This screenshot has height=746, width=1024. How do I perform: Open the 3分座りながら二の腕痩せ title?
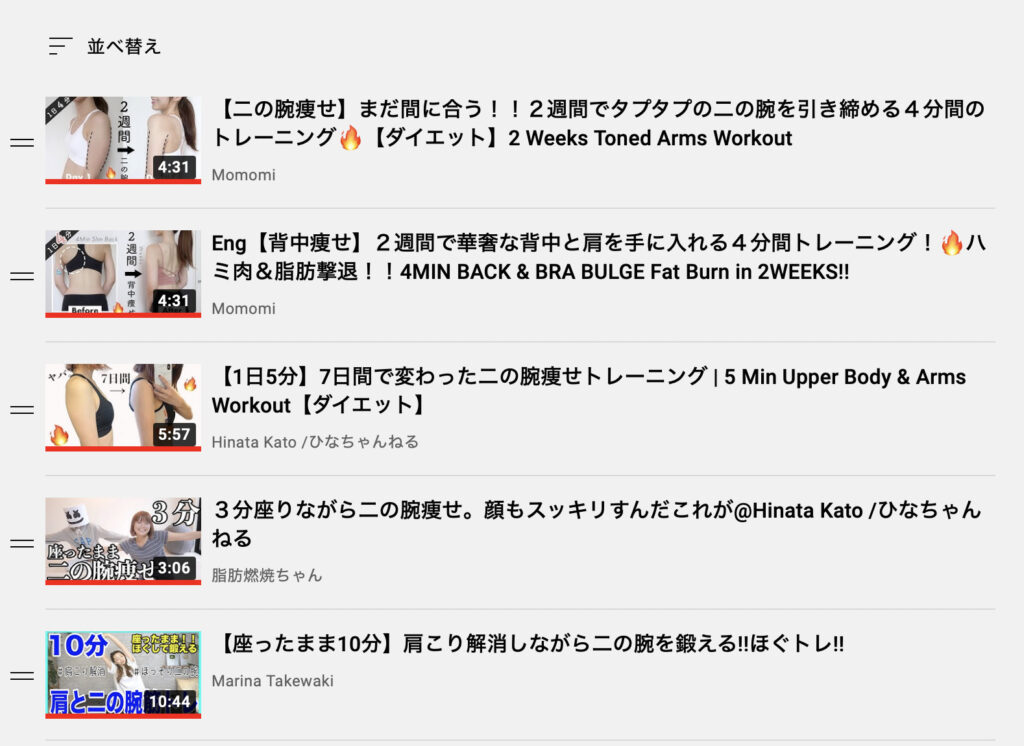coord(596,524)
